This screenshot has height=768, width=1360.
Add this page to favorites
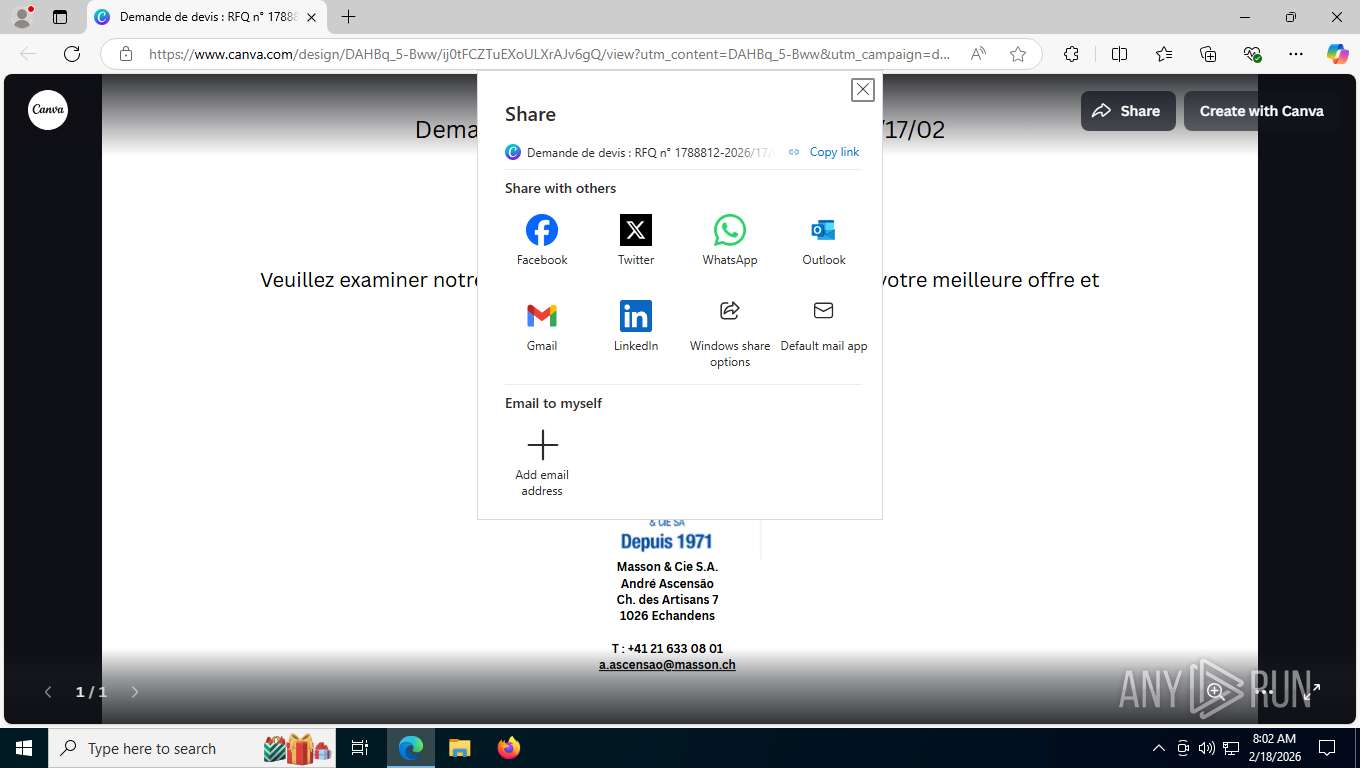pyautogui.click(x=1018, y=54)
